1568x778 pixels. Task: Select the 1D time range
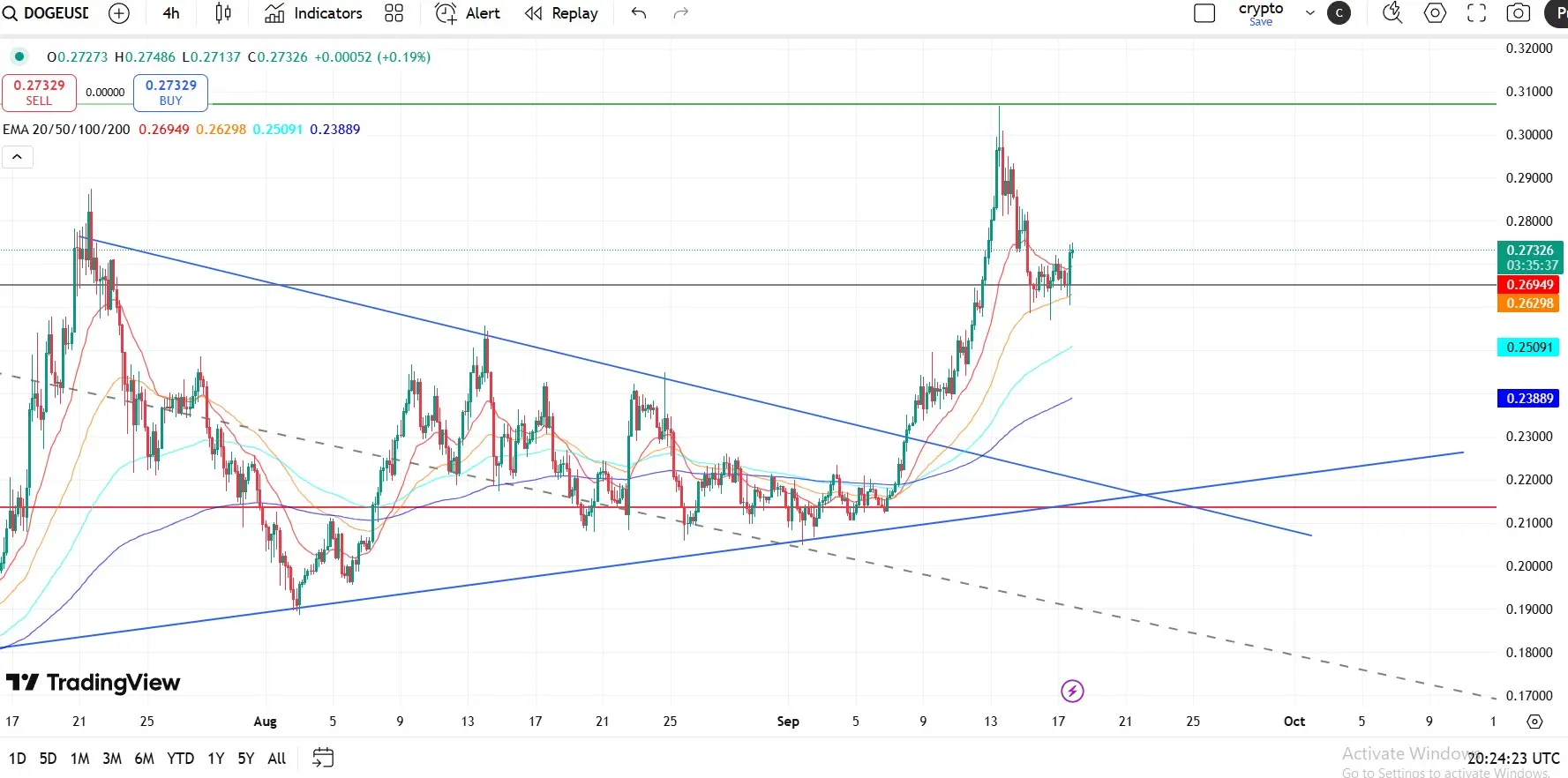pos(17,759)
